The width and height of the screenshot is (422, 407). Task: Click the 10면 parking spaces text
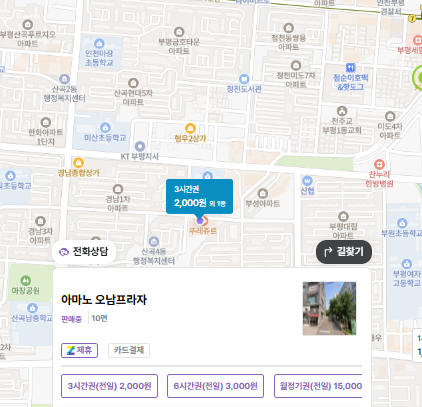[x=99, y=318]
